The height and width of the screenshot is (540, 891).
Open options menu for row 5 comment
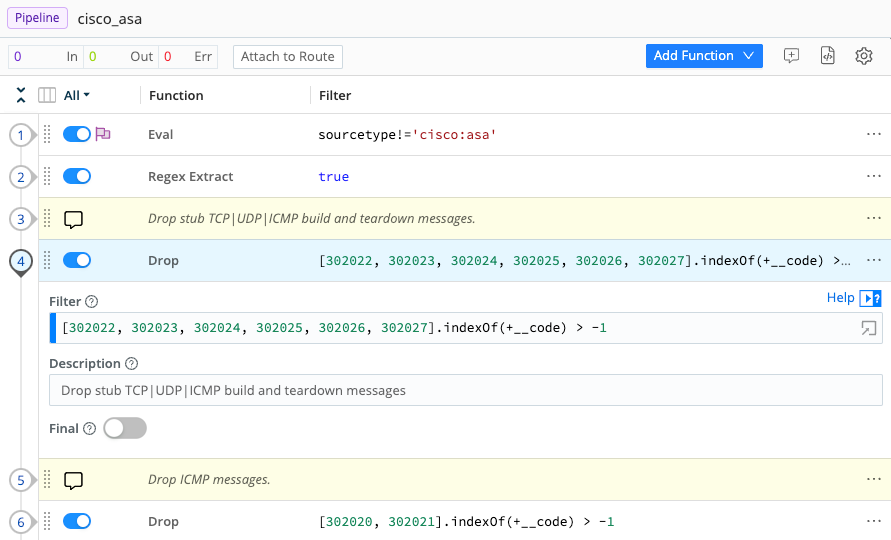click(x=873, y=479)
